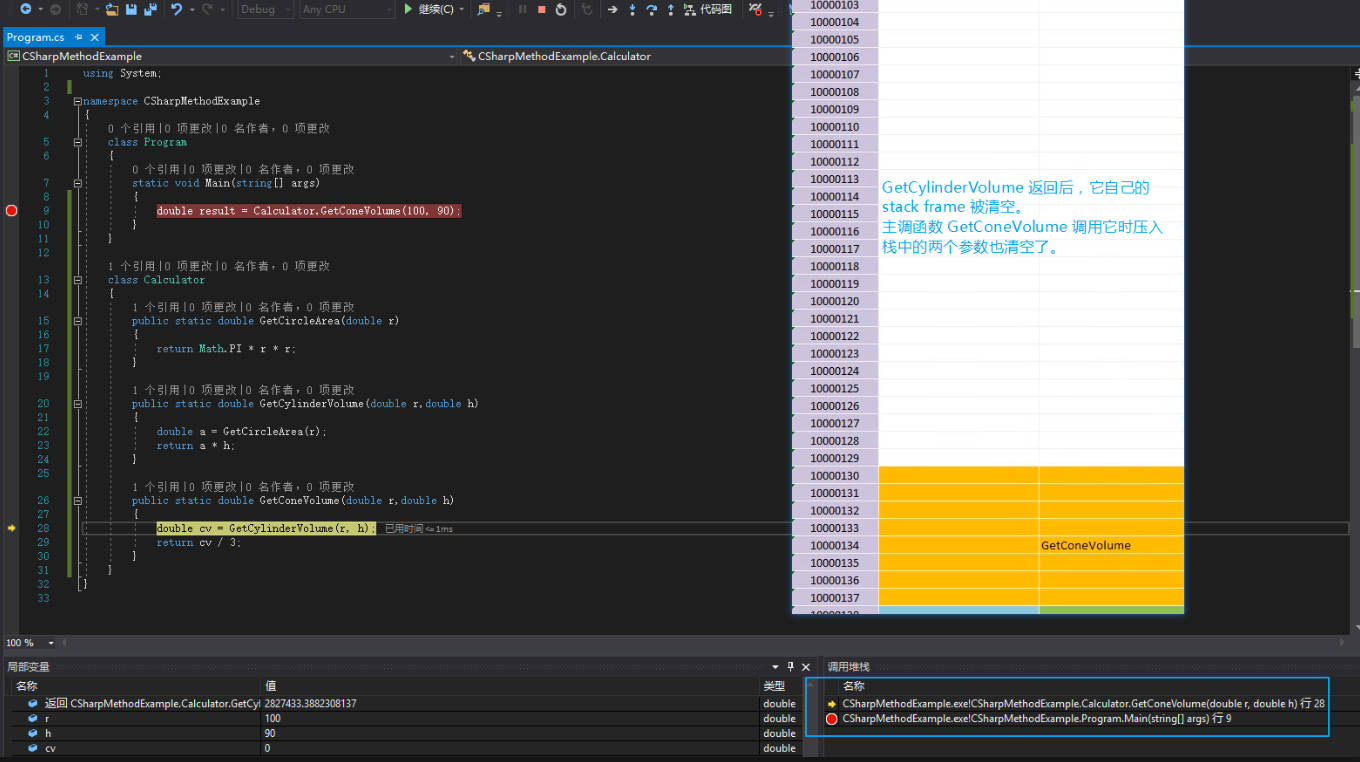1360x762 pixels.
Task: Select the GetConeVolume frame in 调用堆栈
Action: [x=1084, y=703]
